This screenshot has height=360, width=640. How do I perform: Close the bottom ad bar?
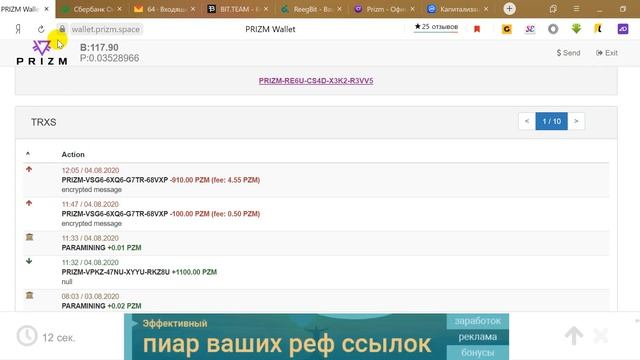pyautogui.click(x=601, y=336)
